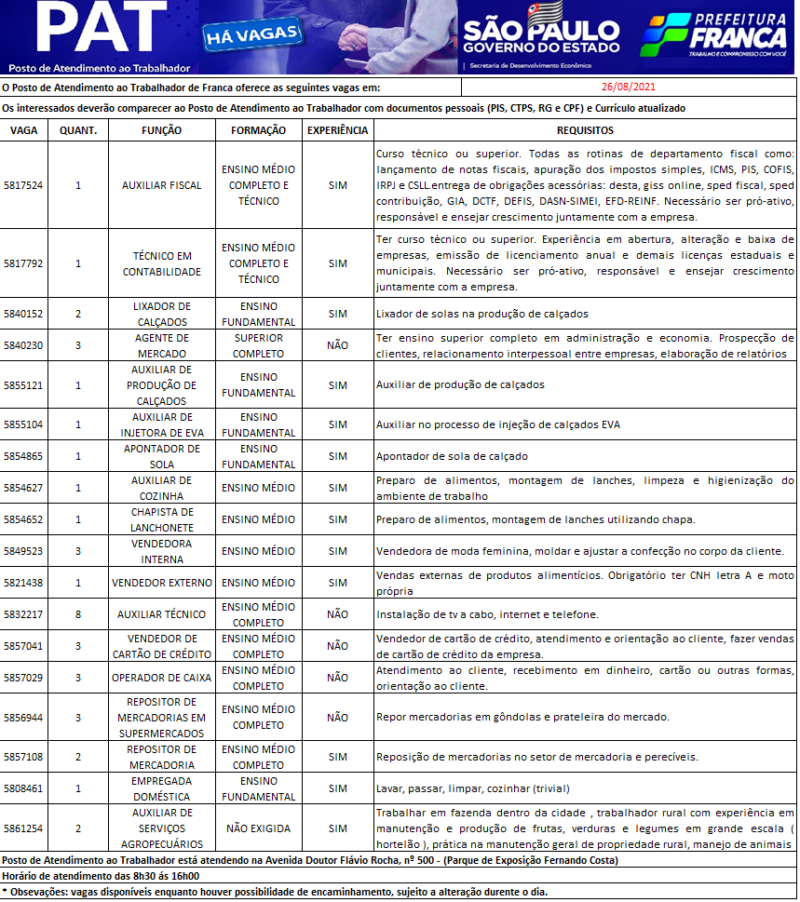The width and height of the screenshot is (800, 902).
Task: Select vaga number 5856944
Action: [x=23, y=717]
